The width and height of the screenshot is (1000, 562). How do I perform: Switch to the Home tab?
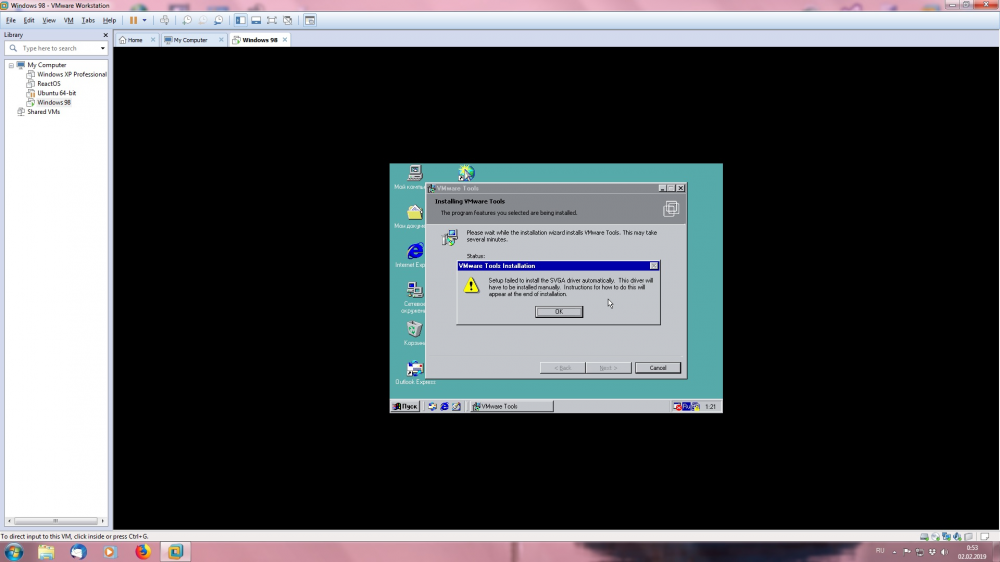coord(135,40)
